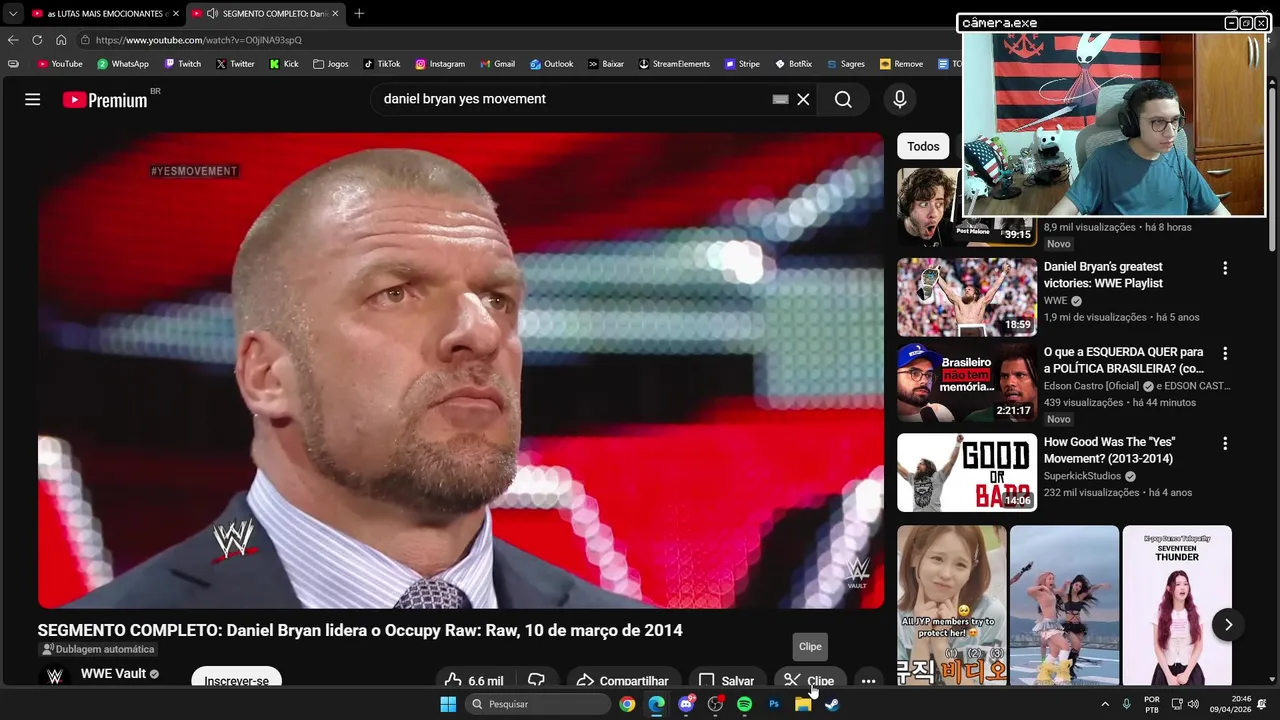Open options menu for O que a ESQUERDA QUER video
The width and height of the screenshot is (1280, 720).
coord(1224,353)
